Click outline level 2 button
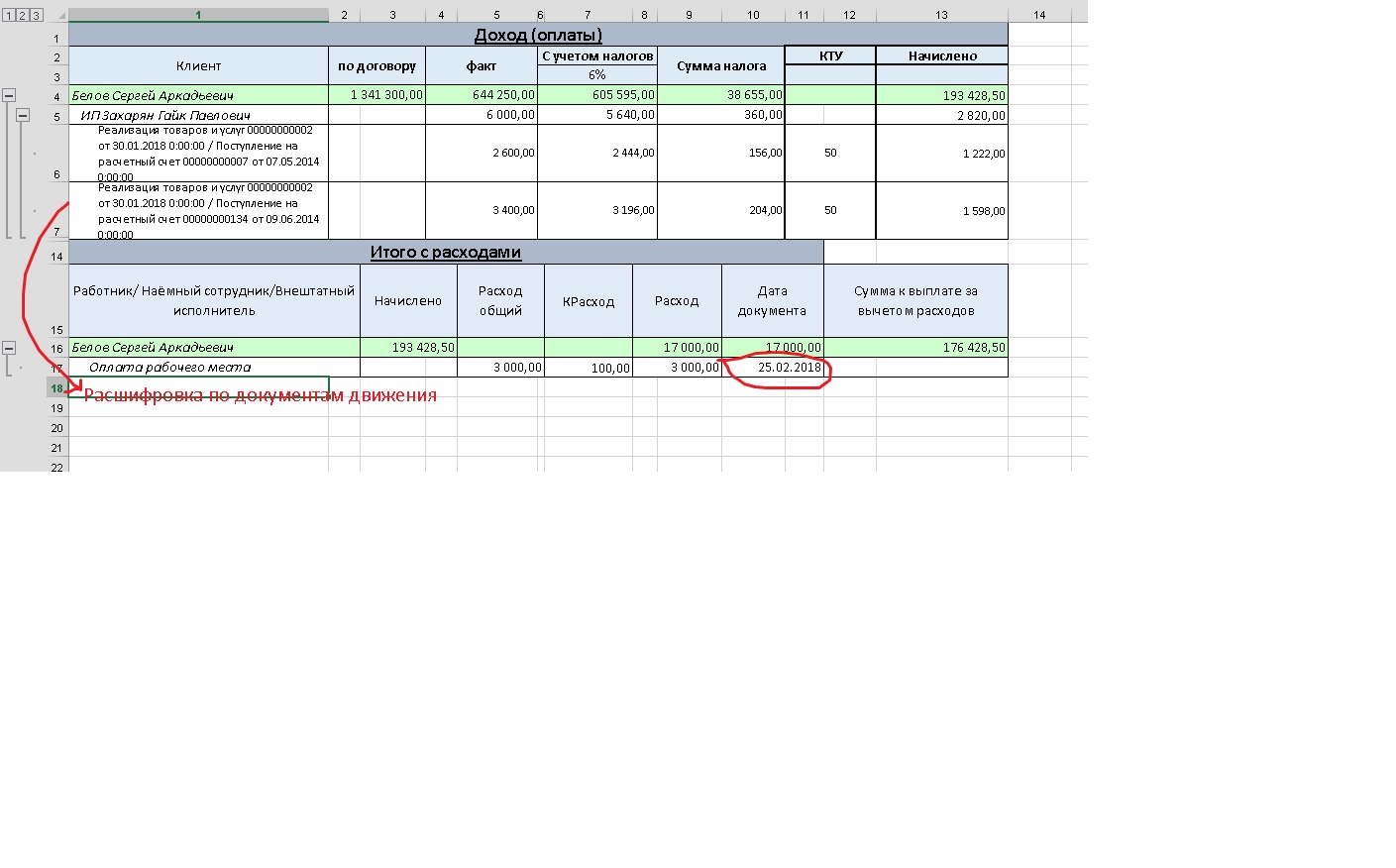 point(23,16)
